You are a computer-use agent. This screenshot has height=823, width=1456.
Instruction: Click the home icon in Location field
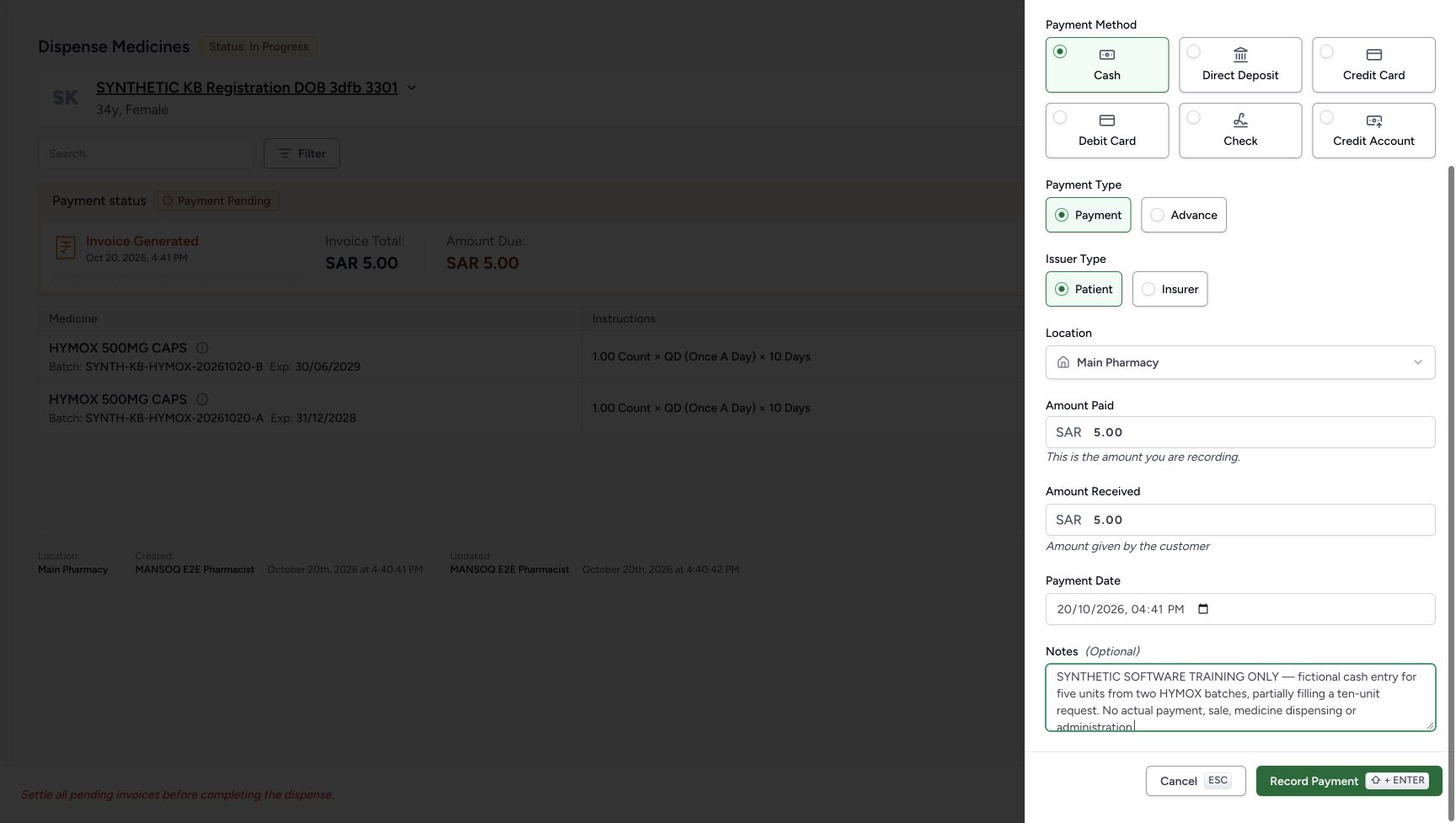tap(1063, 362)
